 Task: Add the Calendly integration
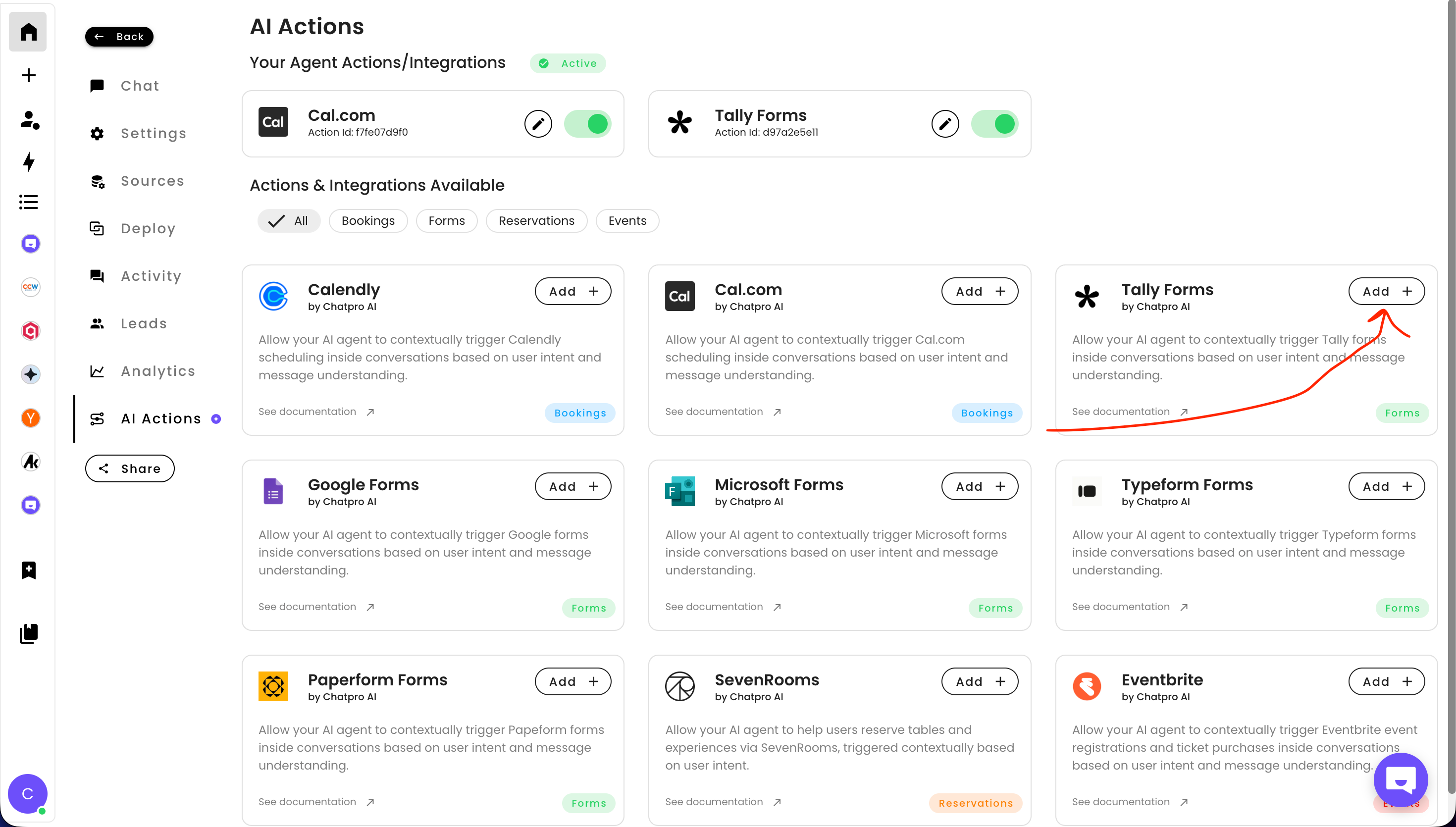[573, 291]
